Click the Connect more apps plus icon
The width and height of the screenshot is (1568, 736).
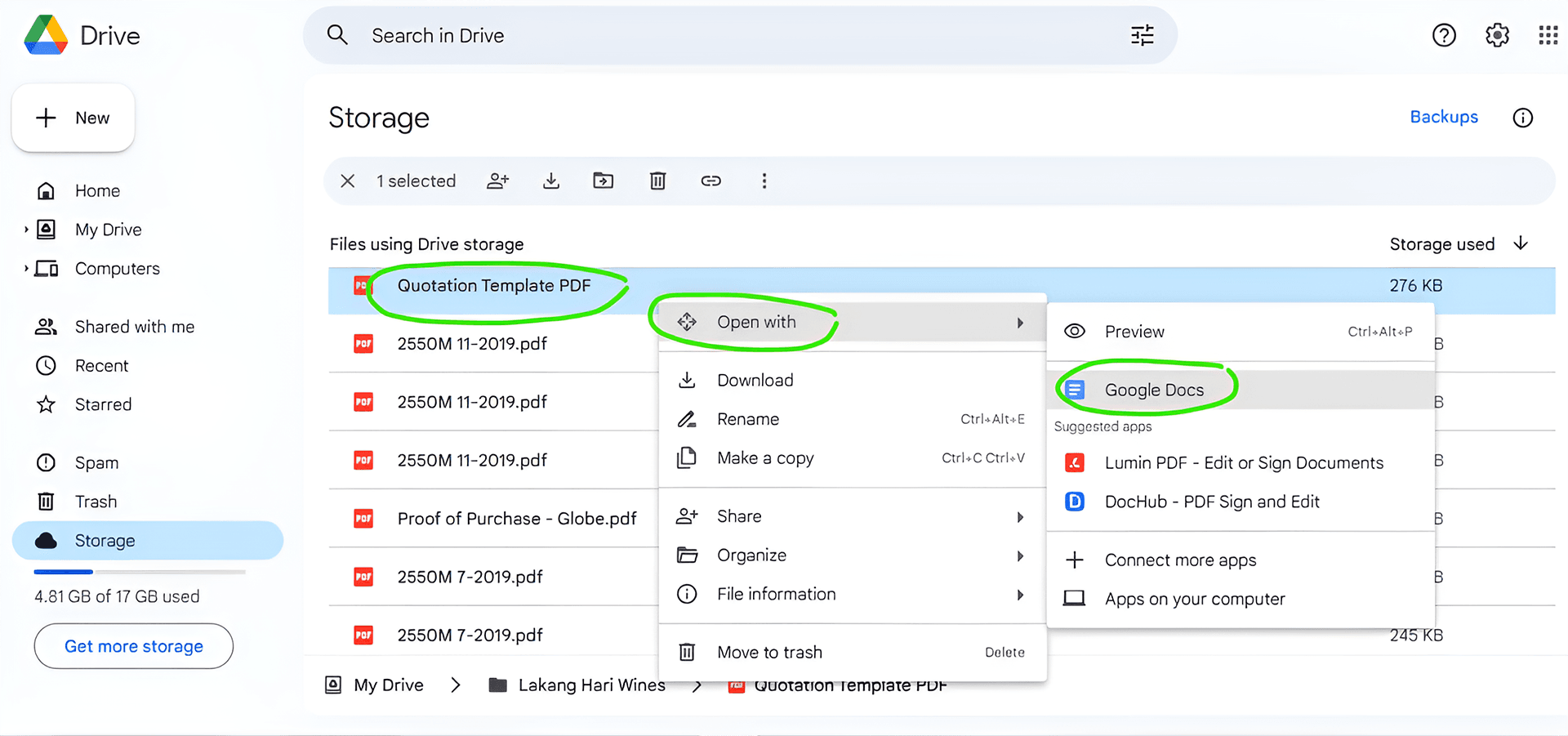pyautogui.click(x=1075, y=560)
